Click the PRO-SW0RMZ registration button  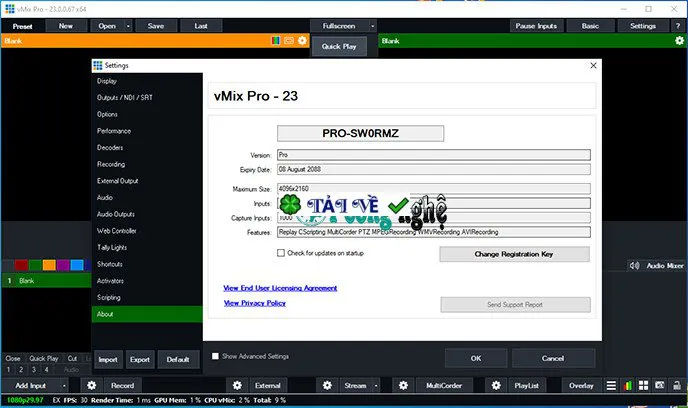[x=360, y=133]
